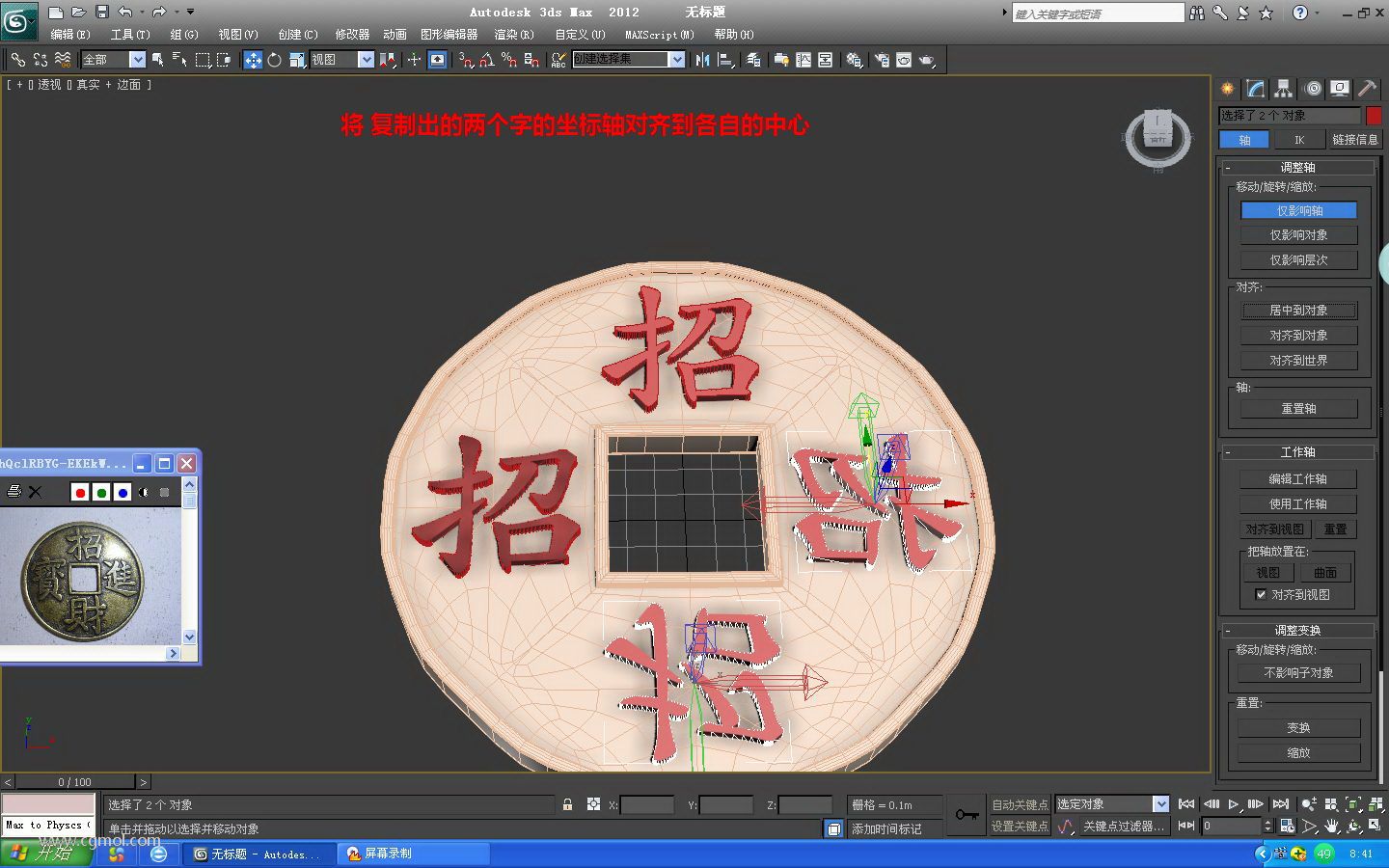Viewport: 1389px width, 868px height.
Task: Toggle the angle snap icon
Action: [x=486, y=60]
